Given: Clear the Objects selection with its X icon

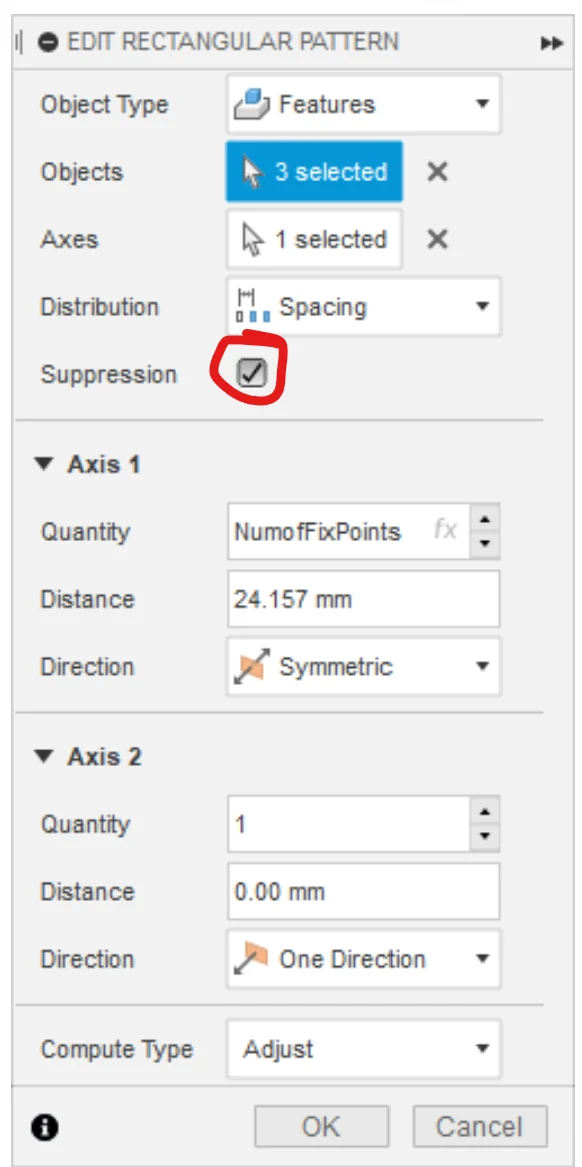Looking at the screenshot, I should [x=438, y=172].
